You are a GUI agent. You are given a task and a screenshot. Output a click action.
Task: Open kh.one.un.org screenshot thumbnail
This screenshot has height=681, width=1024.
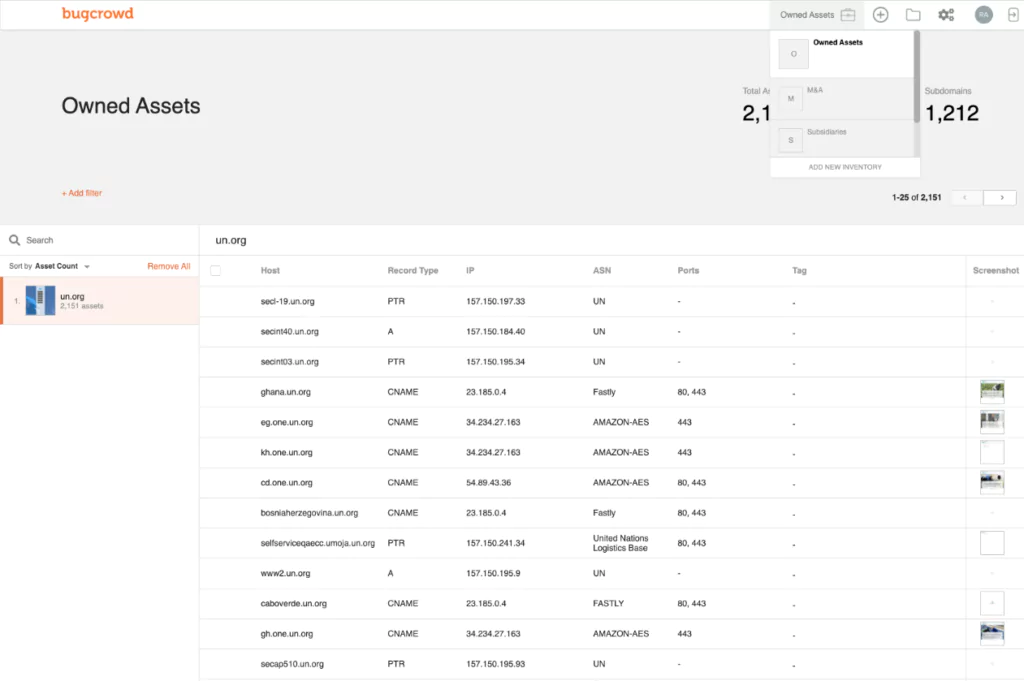point(992,452)
